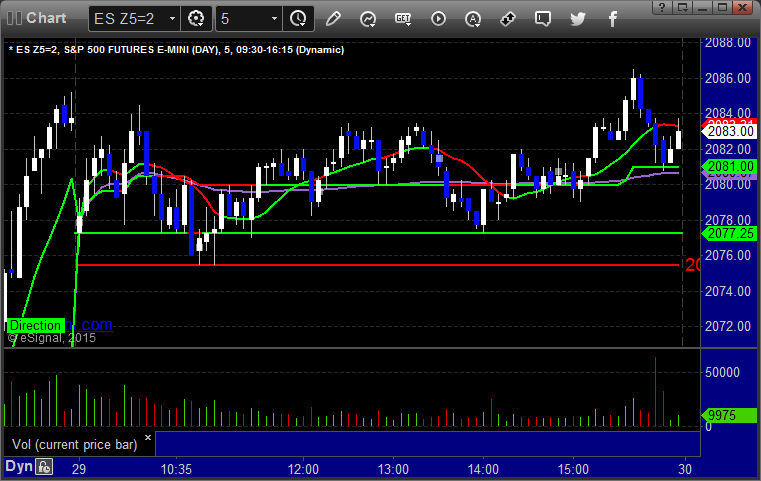Viewport: 761px width, 481px height.
Task: Click the Chart window grip handle
Action: point(15,18)
